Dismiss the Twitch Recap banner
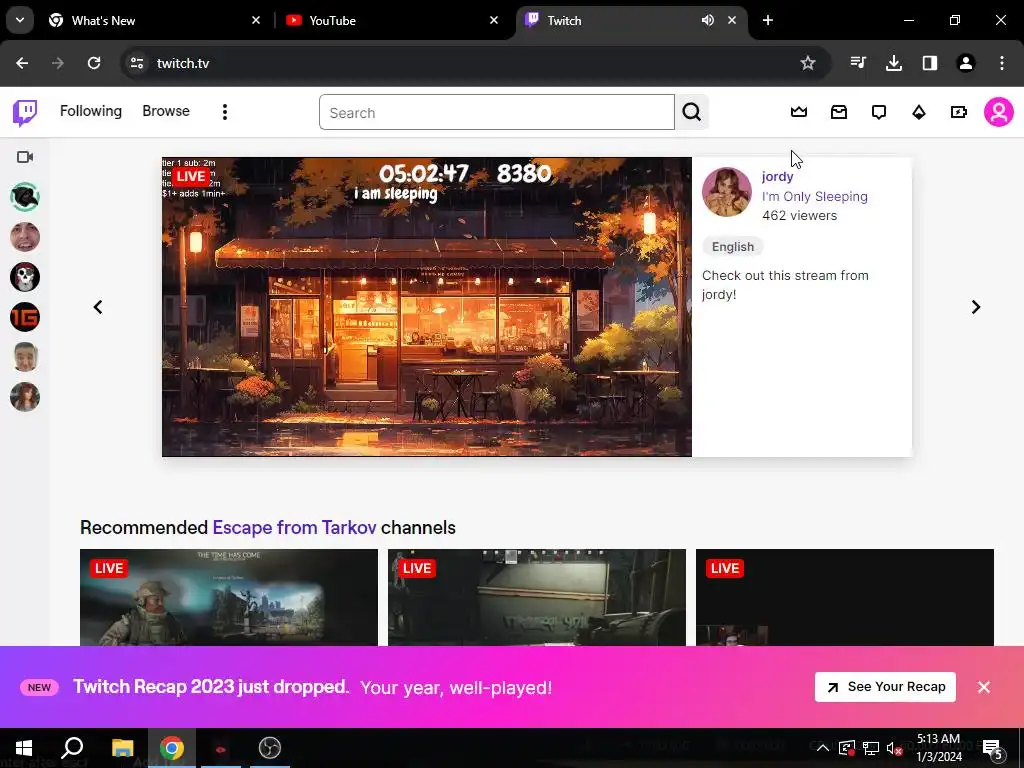 pos(984,687)
